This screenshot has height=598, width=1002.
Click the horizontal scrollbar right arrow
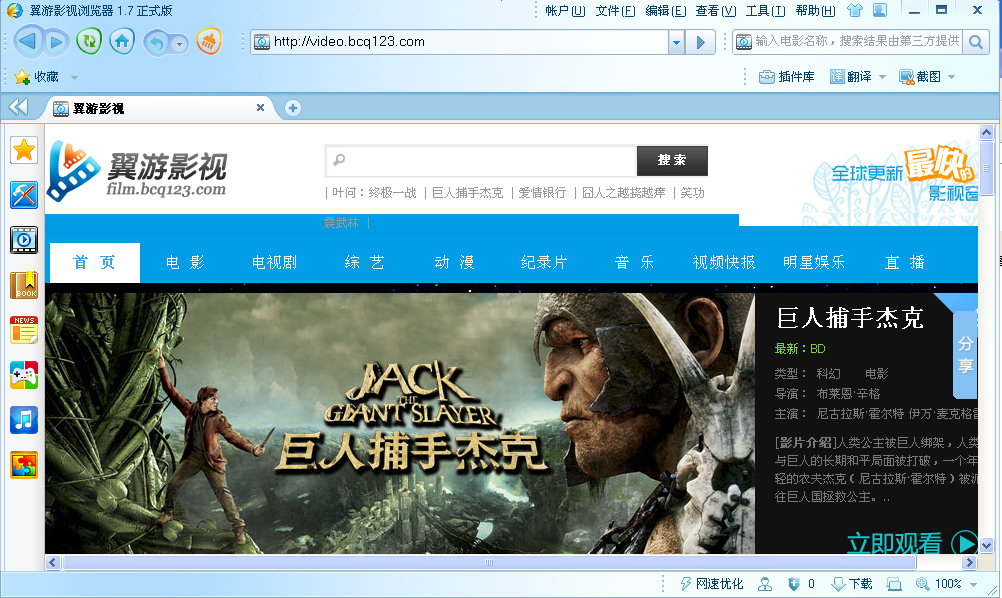[x=969, y=562]
